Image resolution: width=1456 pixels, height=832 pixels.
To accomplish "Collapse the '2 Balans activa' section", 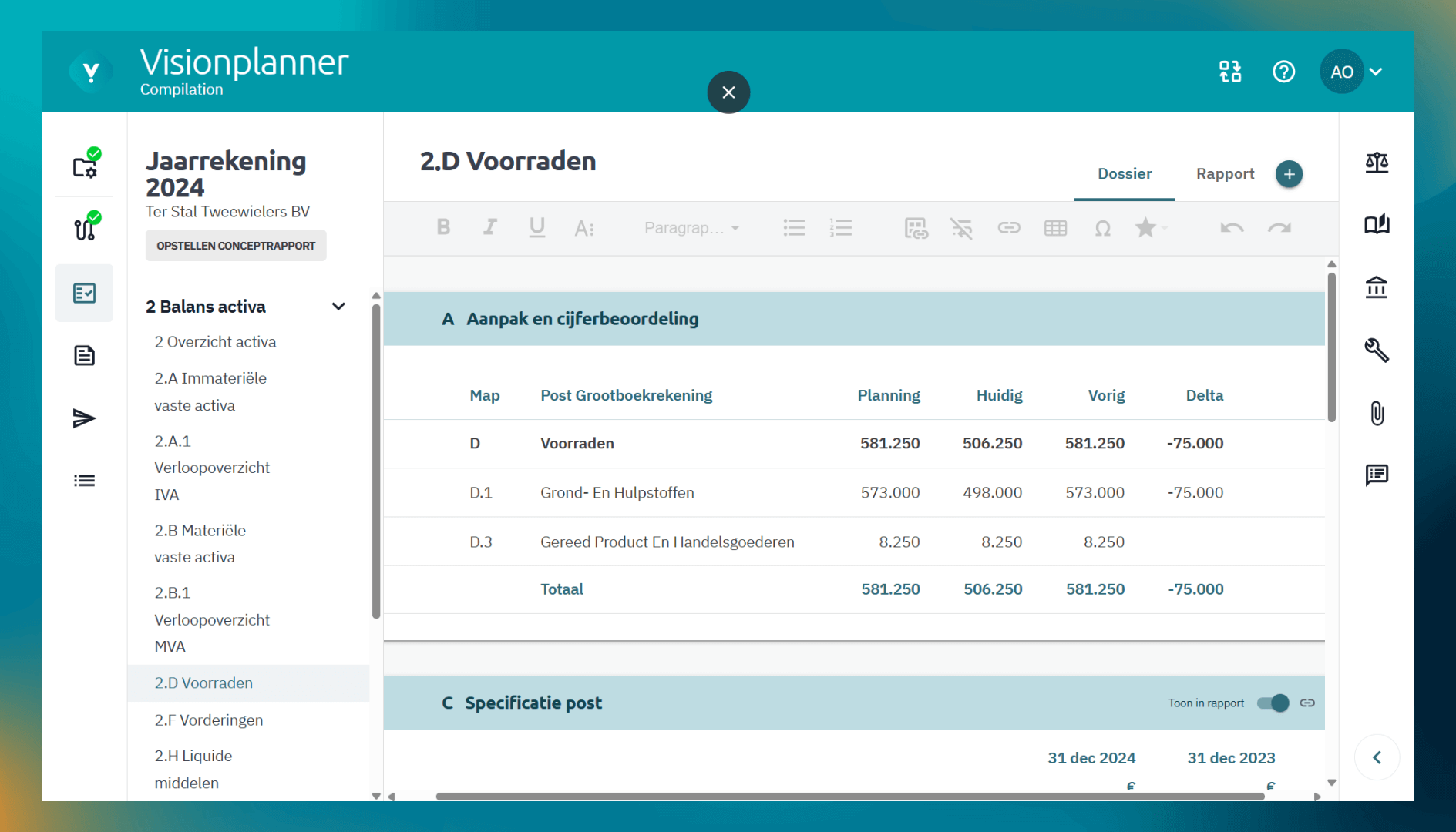I will pyautogui.click(x=338, y=307).
